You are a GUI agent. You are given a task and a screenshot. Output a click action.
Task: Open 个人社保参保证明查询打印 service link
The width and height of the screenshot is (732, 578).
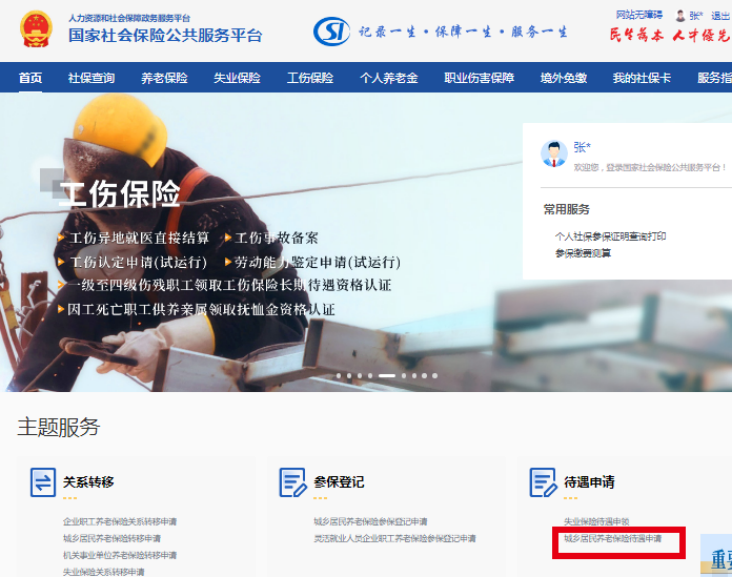point(610,237)
